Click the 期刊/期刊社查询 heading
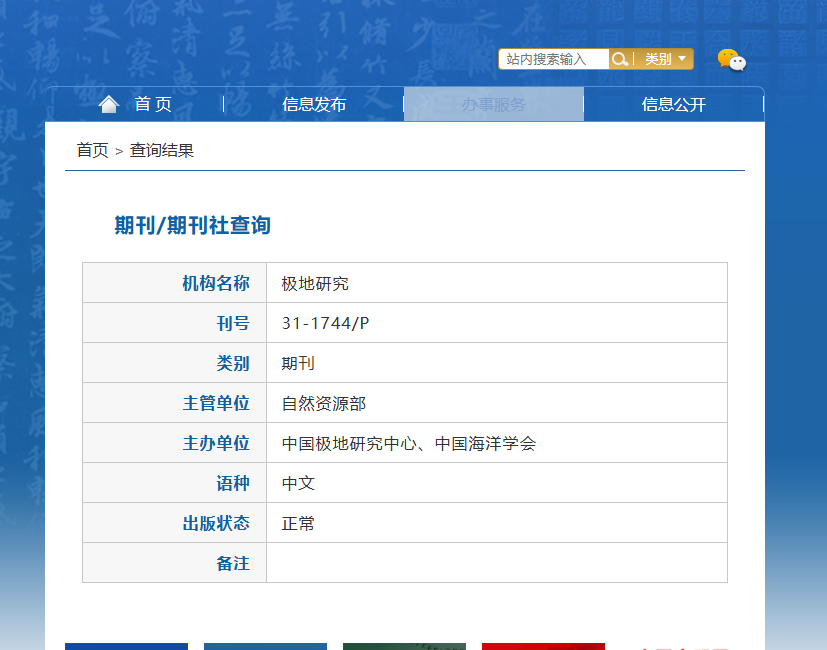The width and height of the screenshot is (827, 650). [193, 225]
